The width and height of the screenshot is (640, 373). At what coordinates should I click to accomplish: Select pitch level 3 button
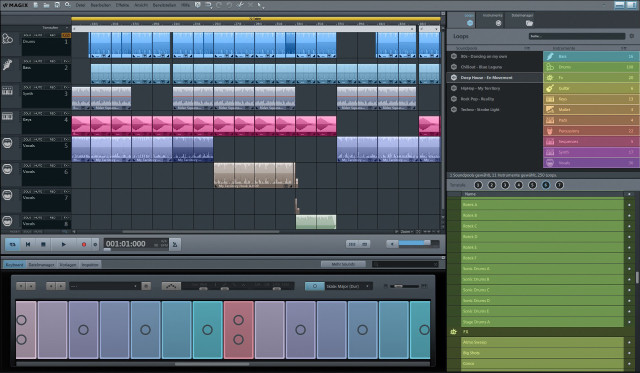[505, 185]
